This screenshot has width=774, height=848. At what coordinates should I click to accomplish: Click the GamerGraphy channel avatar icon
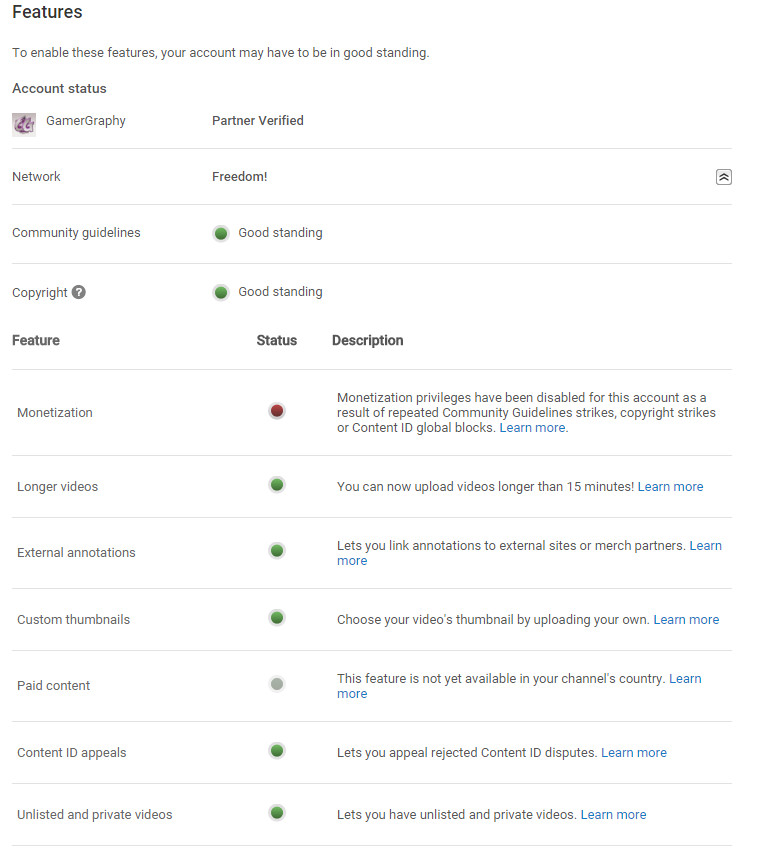pyautogui.click(x=24, y=123)
